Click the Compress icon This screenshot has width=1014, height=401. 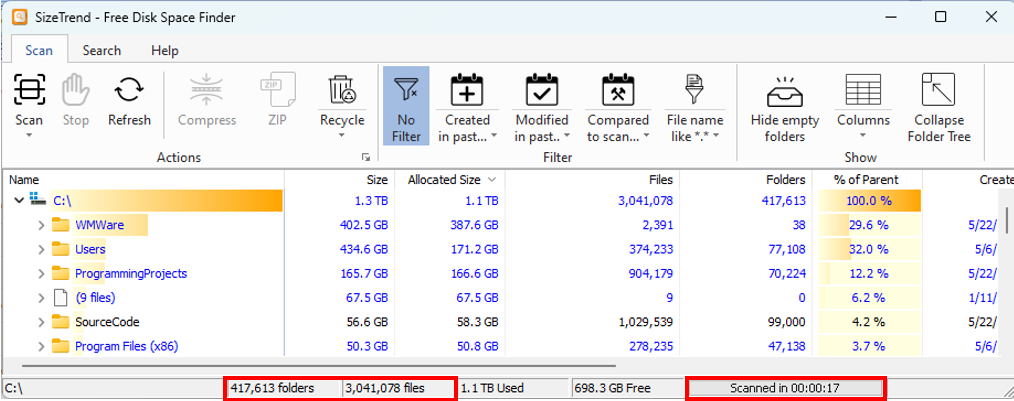point(207,89)
